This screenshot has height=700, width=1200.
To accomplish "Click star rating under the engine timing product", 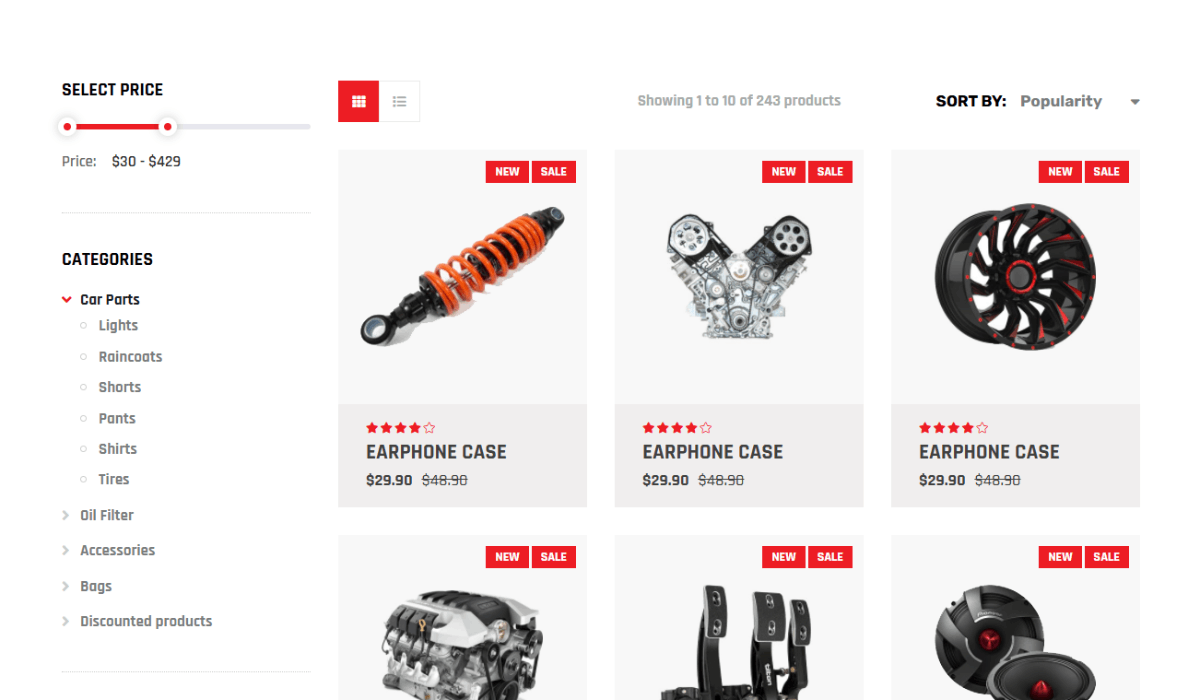I will 677,428.
